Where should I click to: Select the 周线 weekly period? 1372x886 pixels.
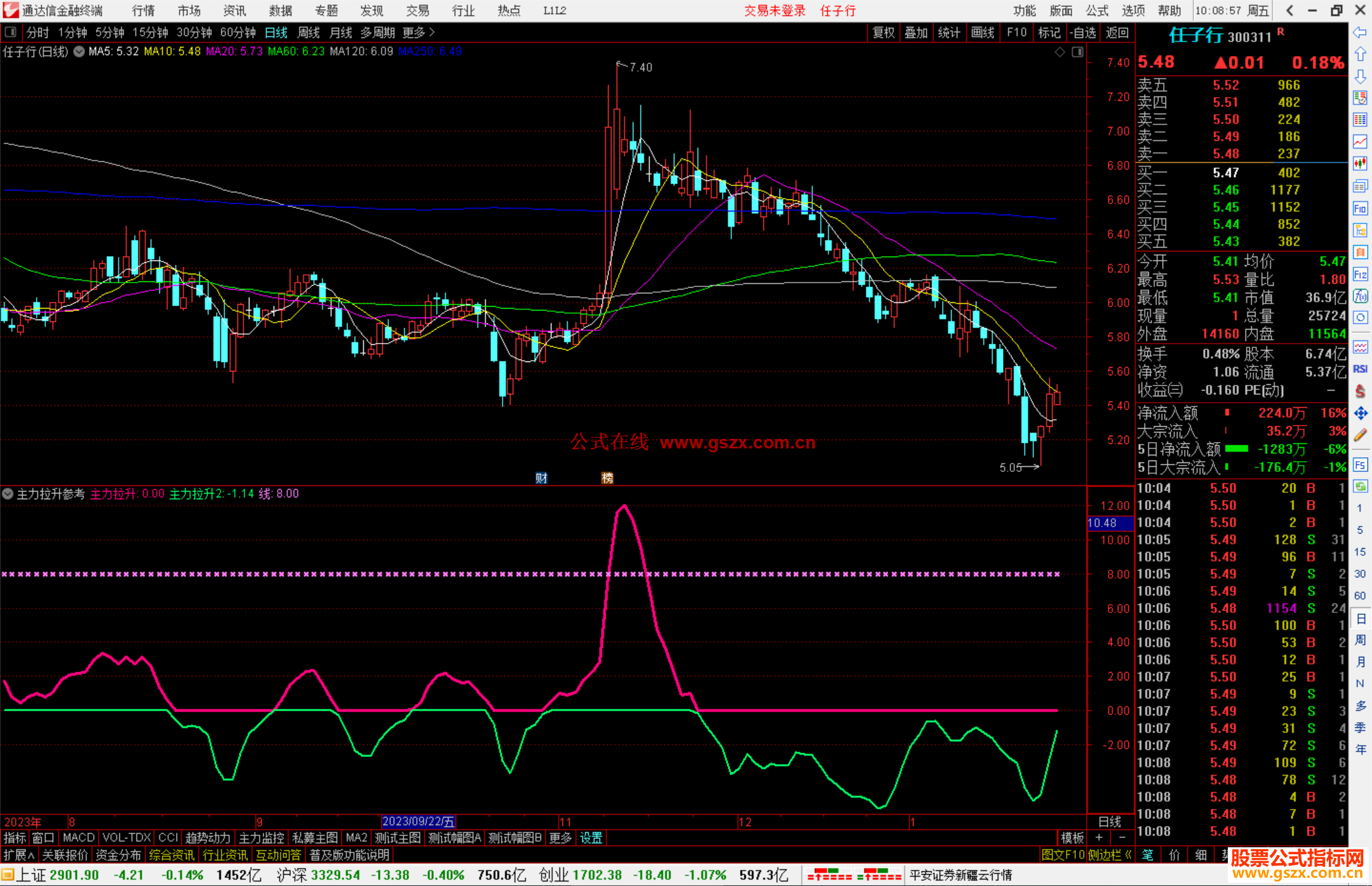tap(309, 32)
